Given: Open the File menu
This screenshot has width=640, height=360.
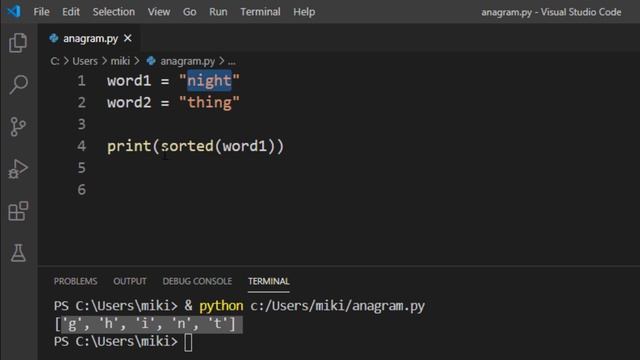Looking at the screenshot, I should coord(41,12).
